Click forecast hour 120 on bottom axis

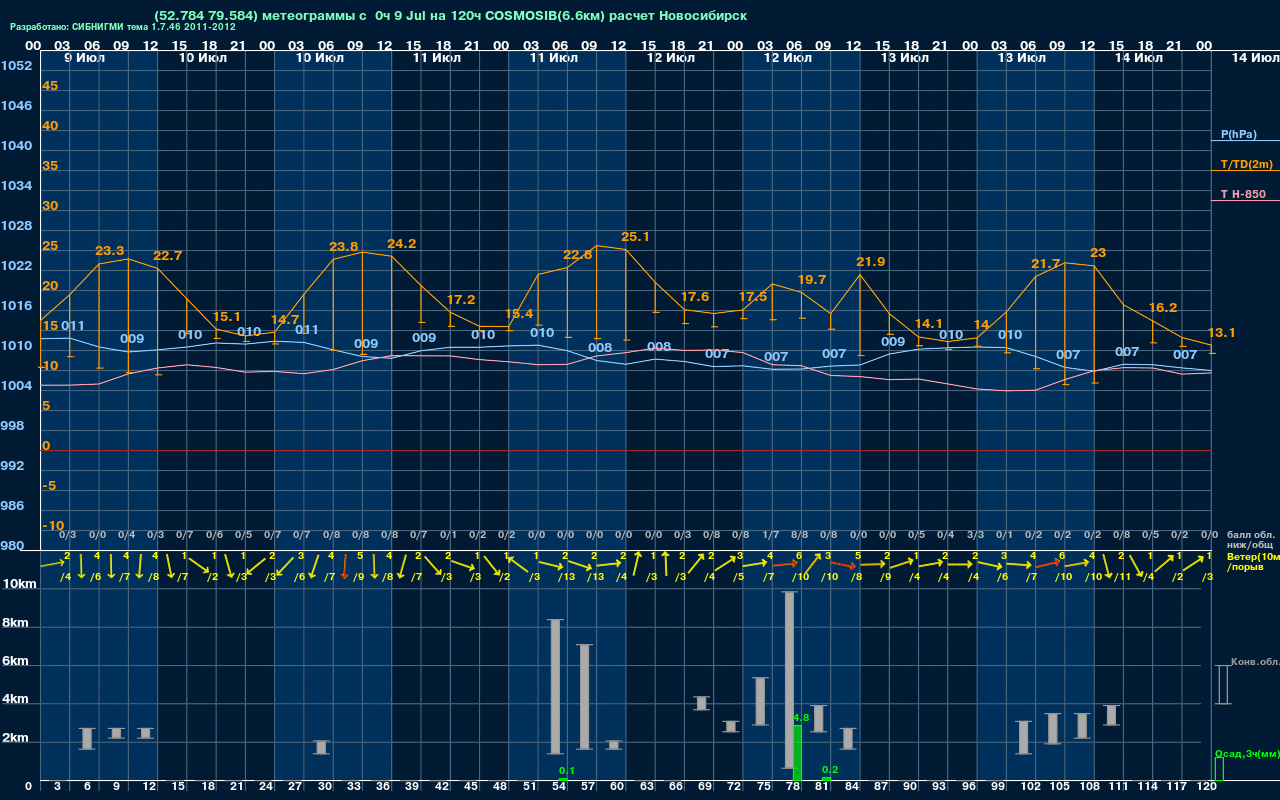click(1206, 788)
